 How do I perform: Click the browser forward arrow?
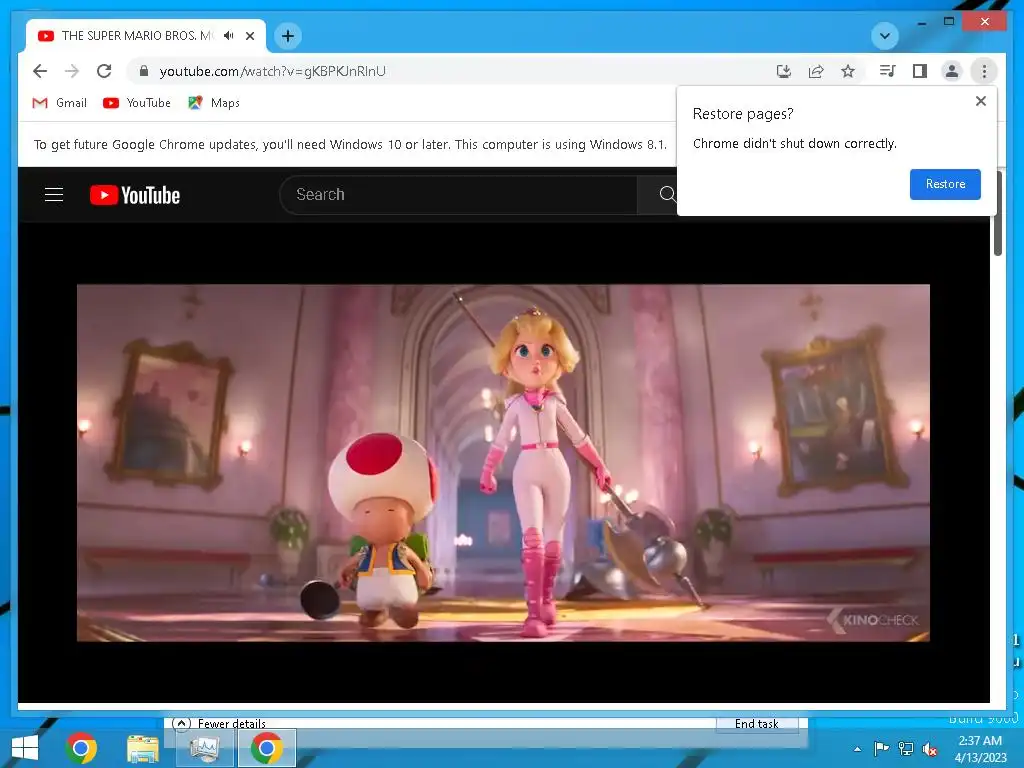(x=72, y=71)
